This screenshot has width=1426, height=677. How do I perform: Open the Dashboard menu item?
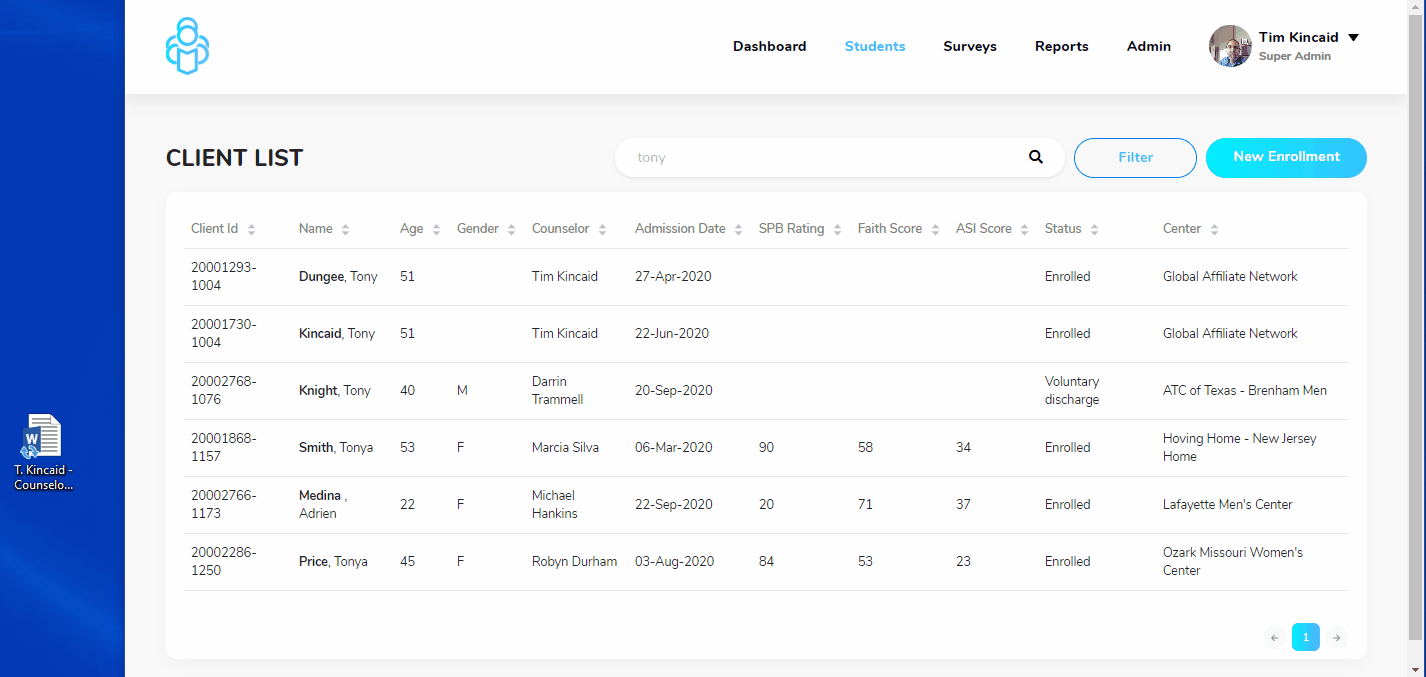(769, 46)
